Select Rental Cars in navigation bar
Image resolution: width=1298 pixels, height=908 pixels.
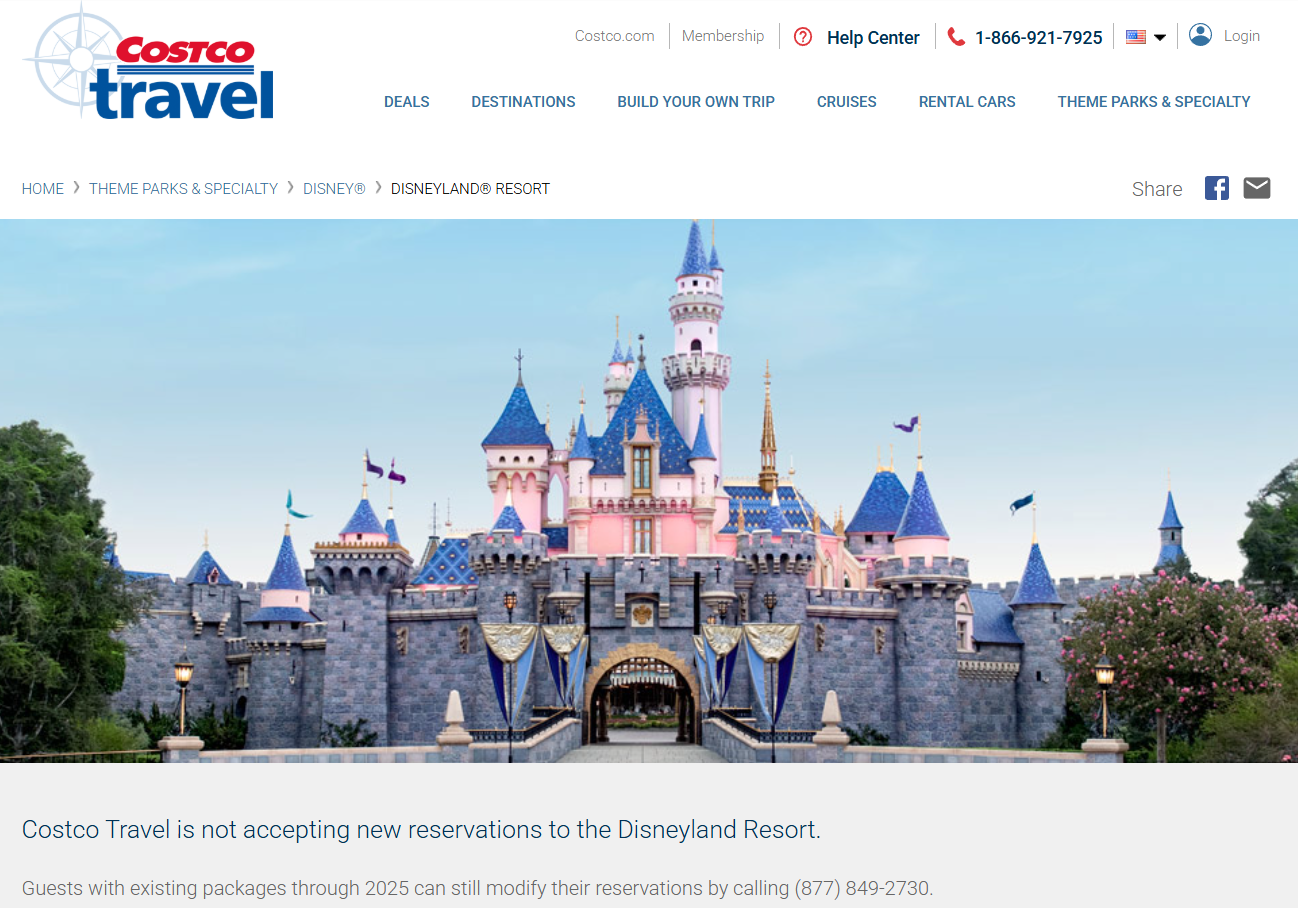click(967, 101)
